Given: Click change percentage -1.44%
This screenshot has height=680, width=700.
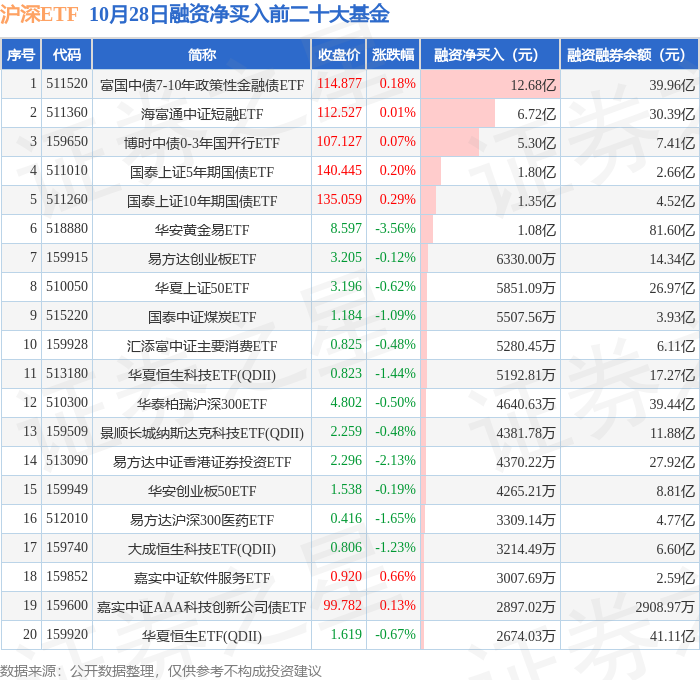Looking at the screenshot, I should point(395,374).
